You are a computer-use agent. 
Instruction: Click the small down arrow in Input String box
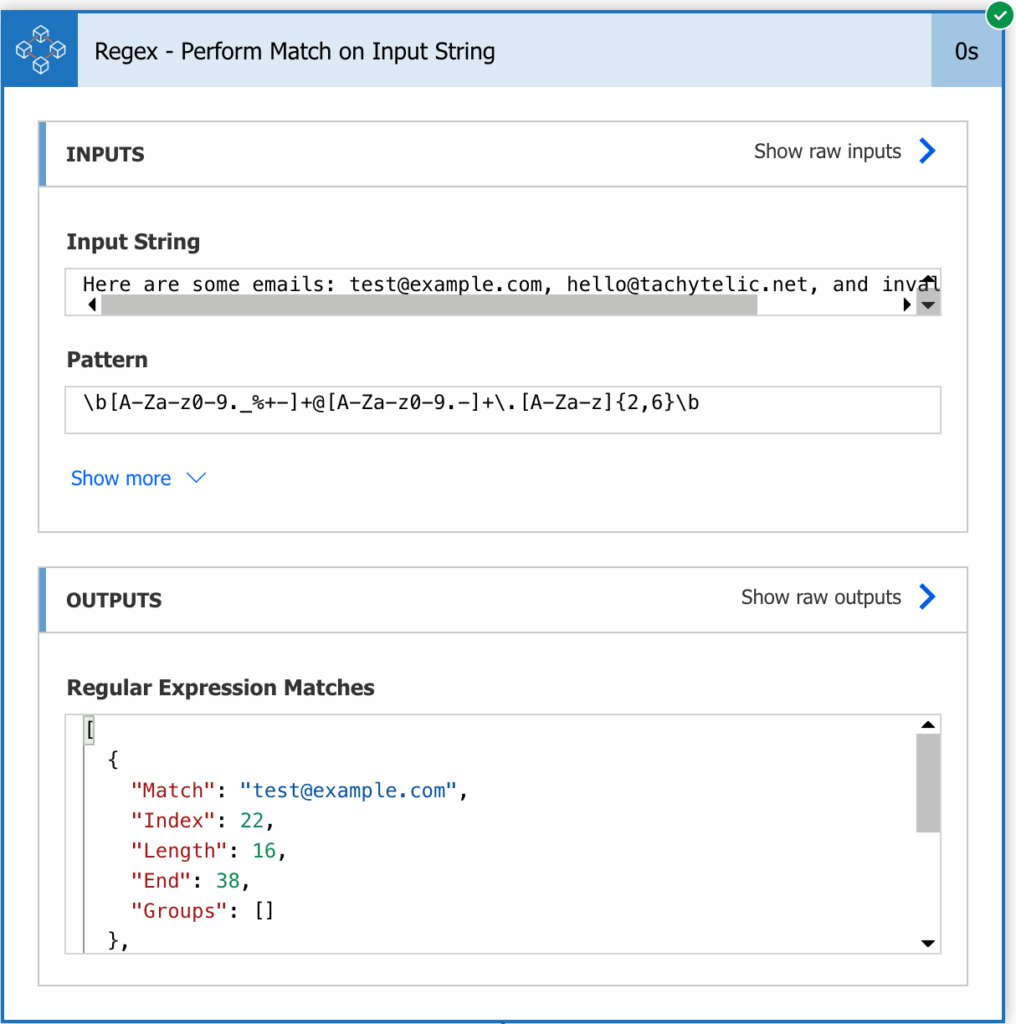click(x=929, y=305)
